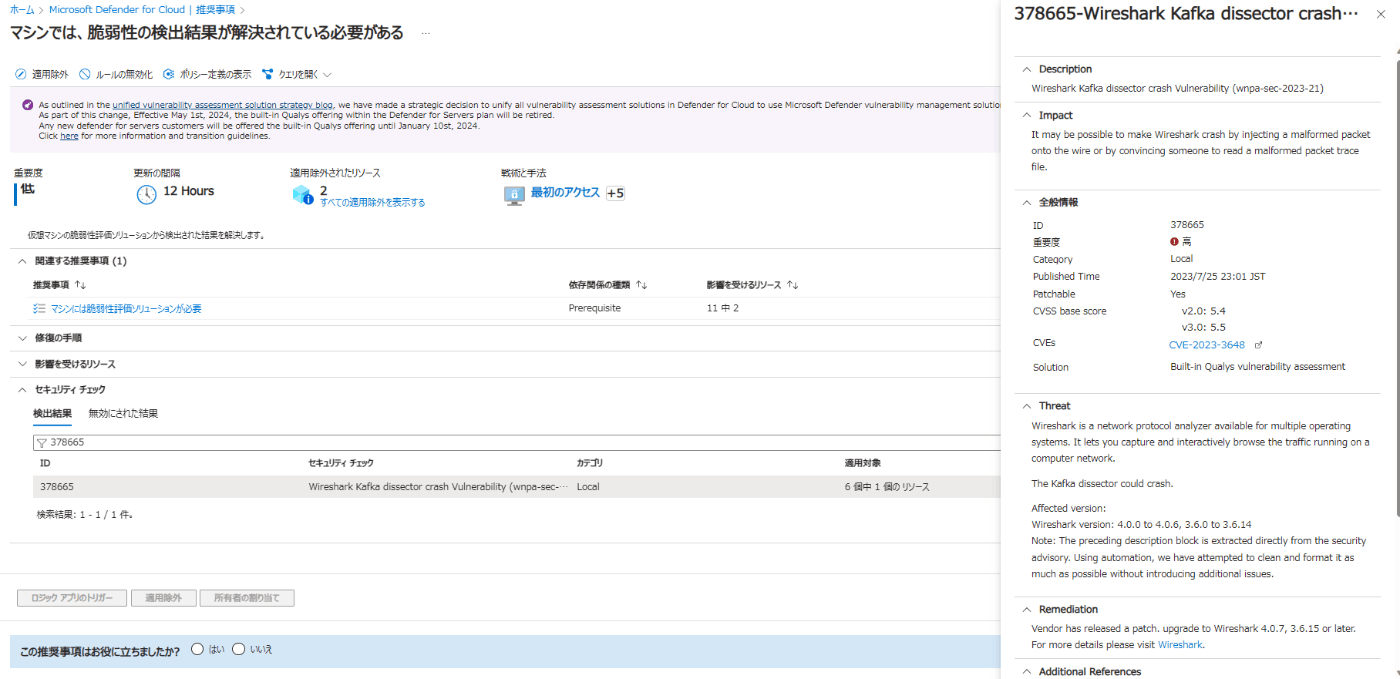Collapse セキュリティ チェック section
1400x679 pixels.
coord(23,390)
